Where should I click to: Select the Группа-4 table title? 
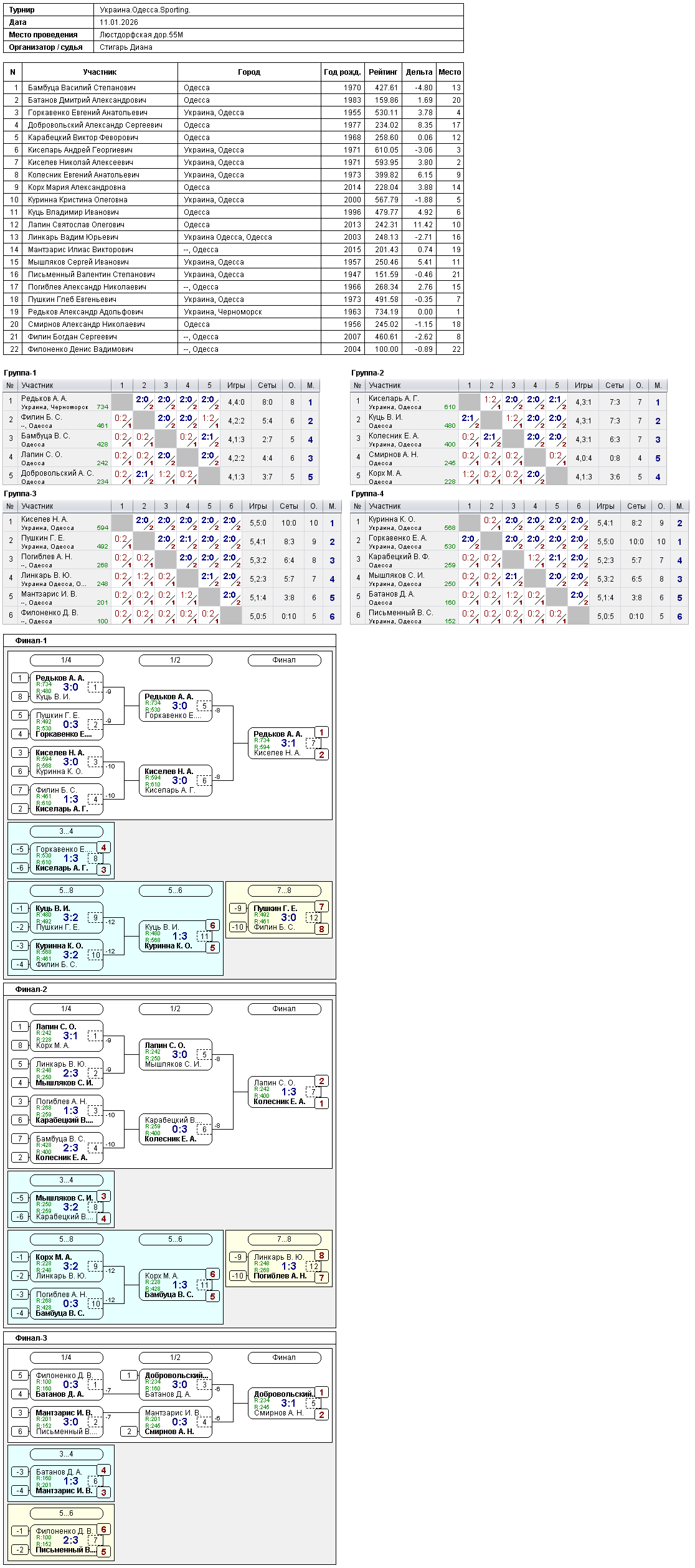tap(367, 494)
